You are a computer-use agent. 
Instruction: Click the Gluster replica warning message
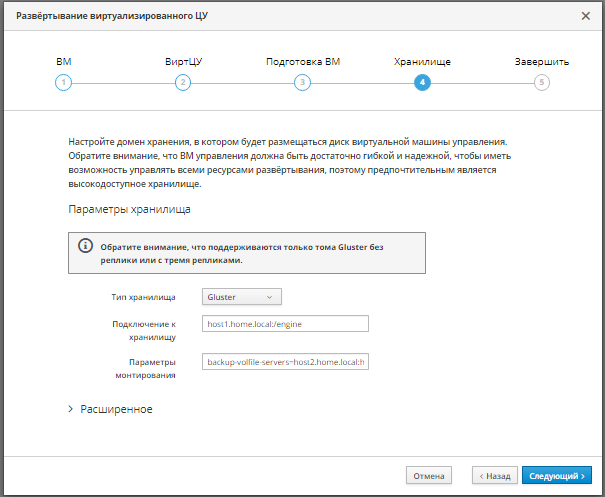pyautogui.click(x=255, y=253)
